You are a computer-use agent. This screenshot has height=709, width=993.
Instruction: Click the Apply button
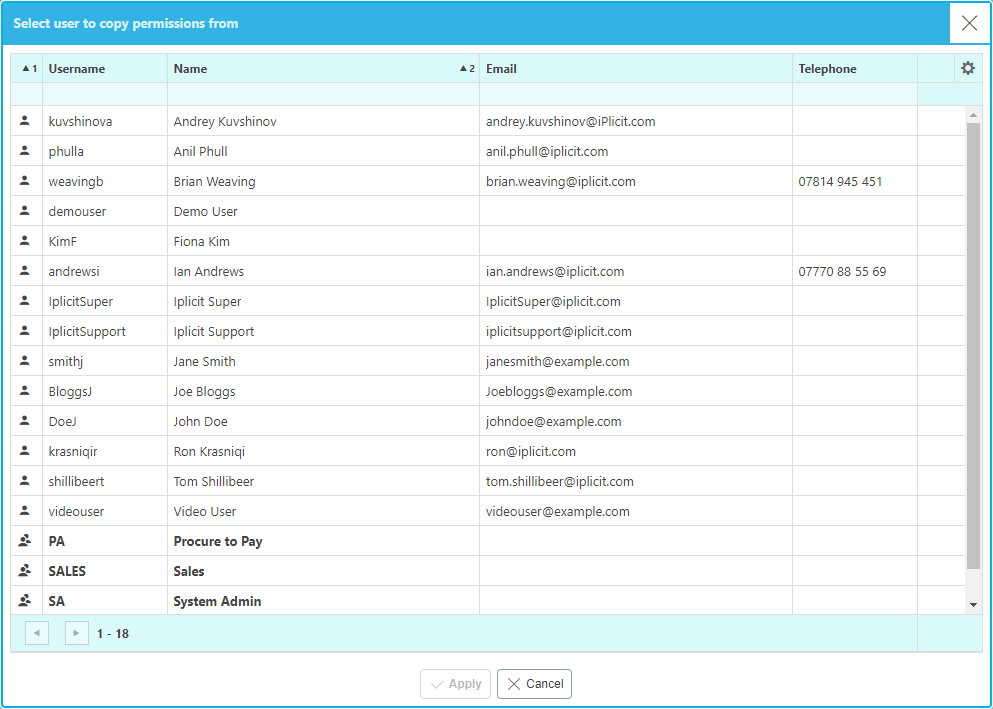click(x=455, y=684)
